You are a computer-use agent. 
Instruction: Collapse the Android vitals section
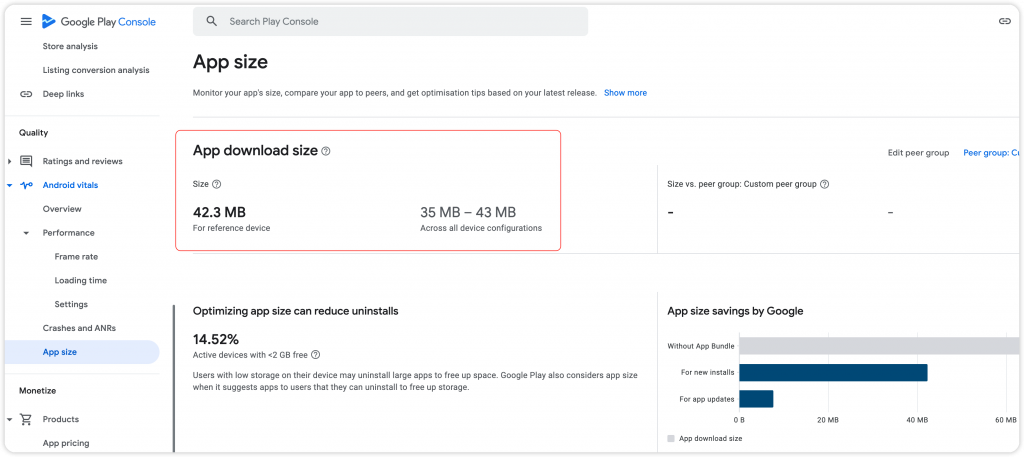(11, 185)
